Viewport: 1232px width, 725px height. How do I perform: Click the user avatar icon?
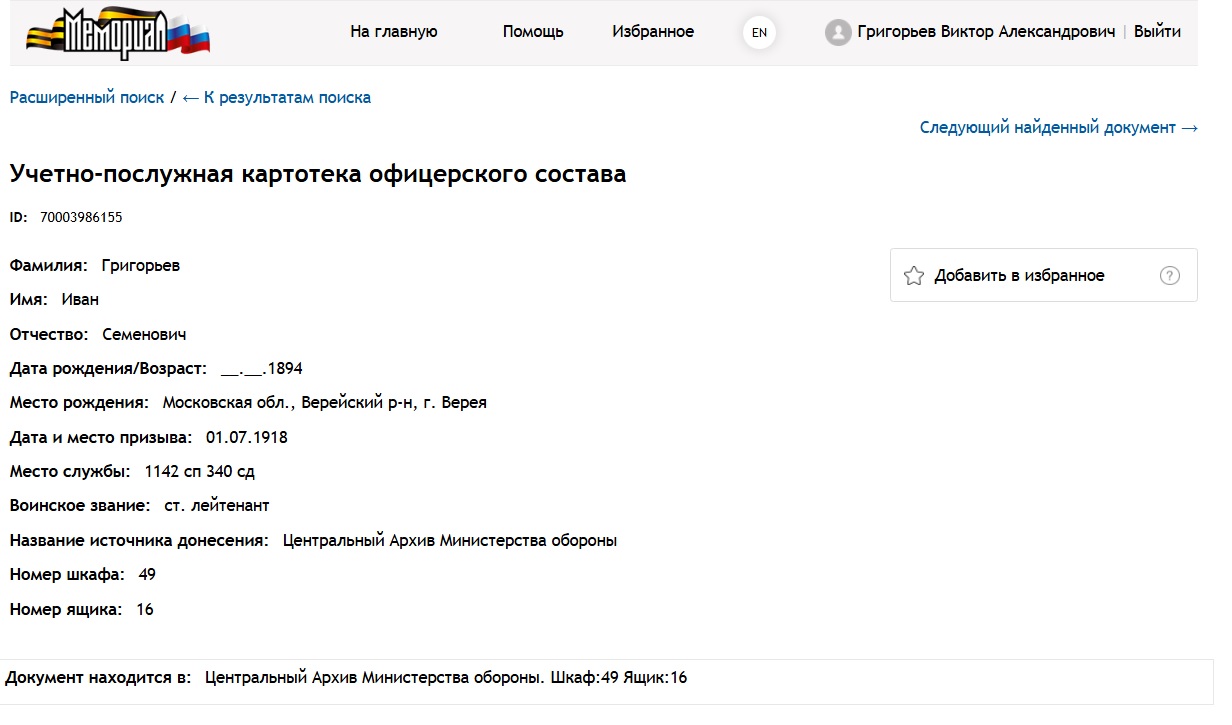837,33
